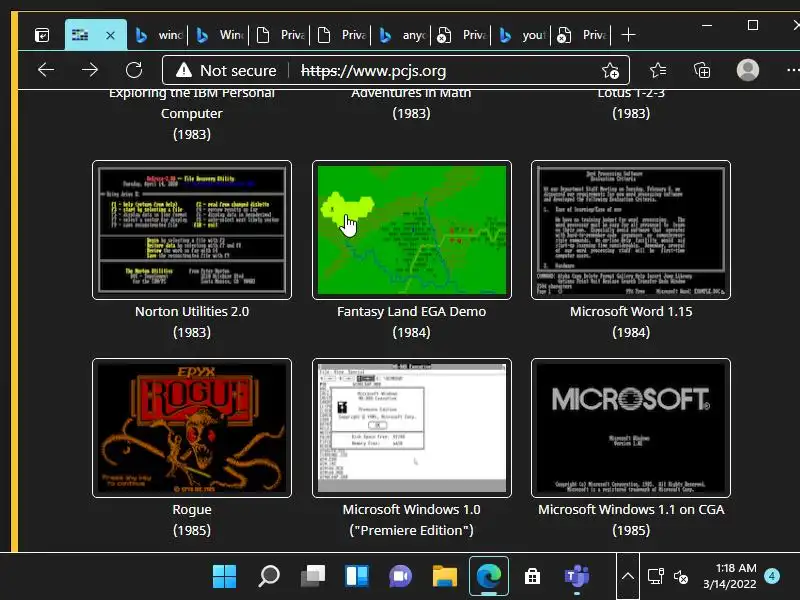Viewport: 800px width, 600px height.
Task: Click the 'Microsoft Word 1.15' title link
Action: [631, 311]
